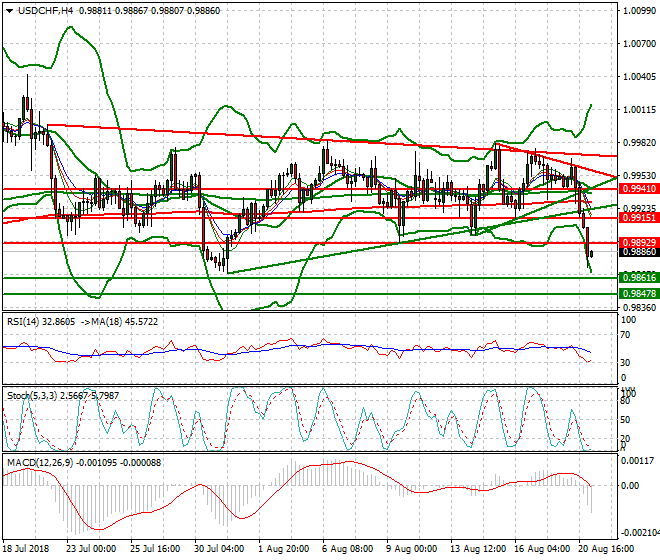Select the green 0.98616 support level label

pyautogui.click(x=639, y=277)
